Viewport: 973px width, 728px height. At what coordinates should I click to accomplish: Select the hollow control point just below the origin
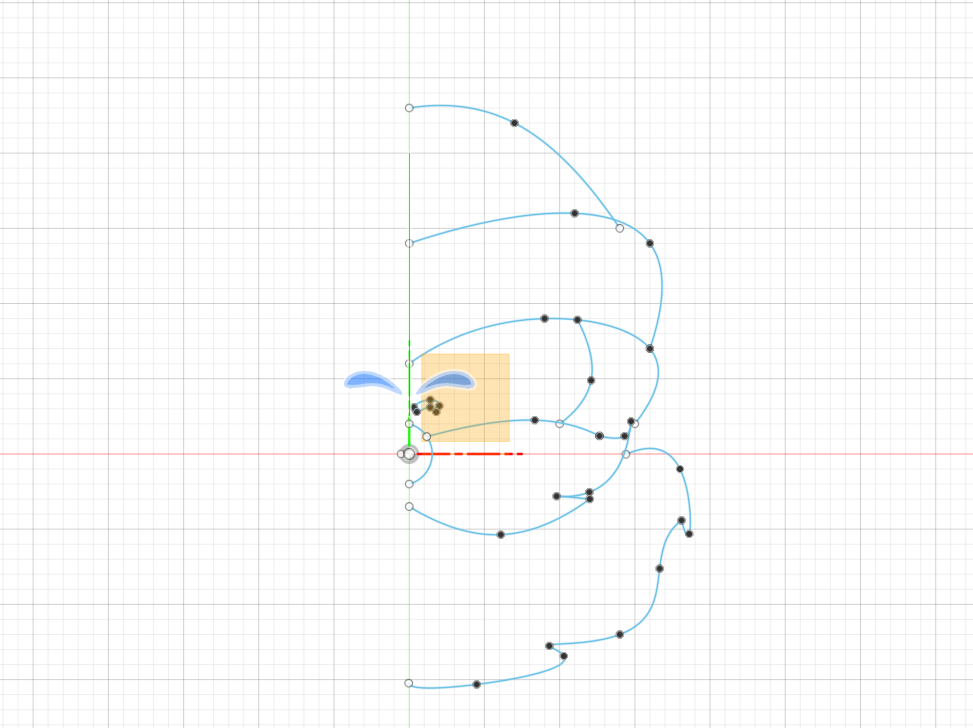point(407,483)
